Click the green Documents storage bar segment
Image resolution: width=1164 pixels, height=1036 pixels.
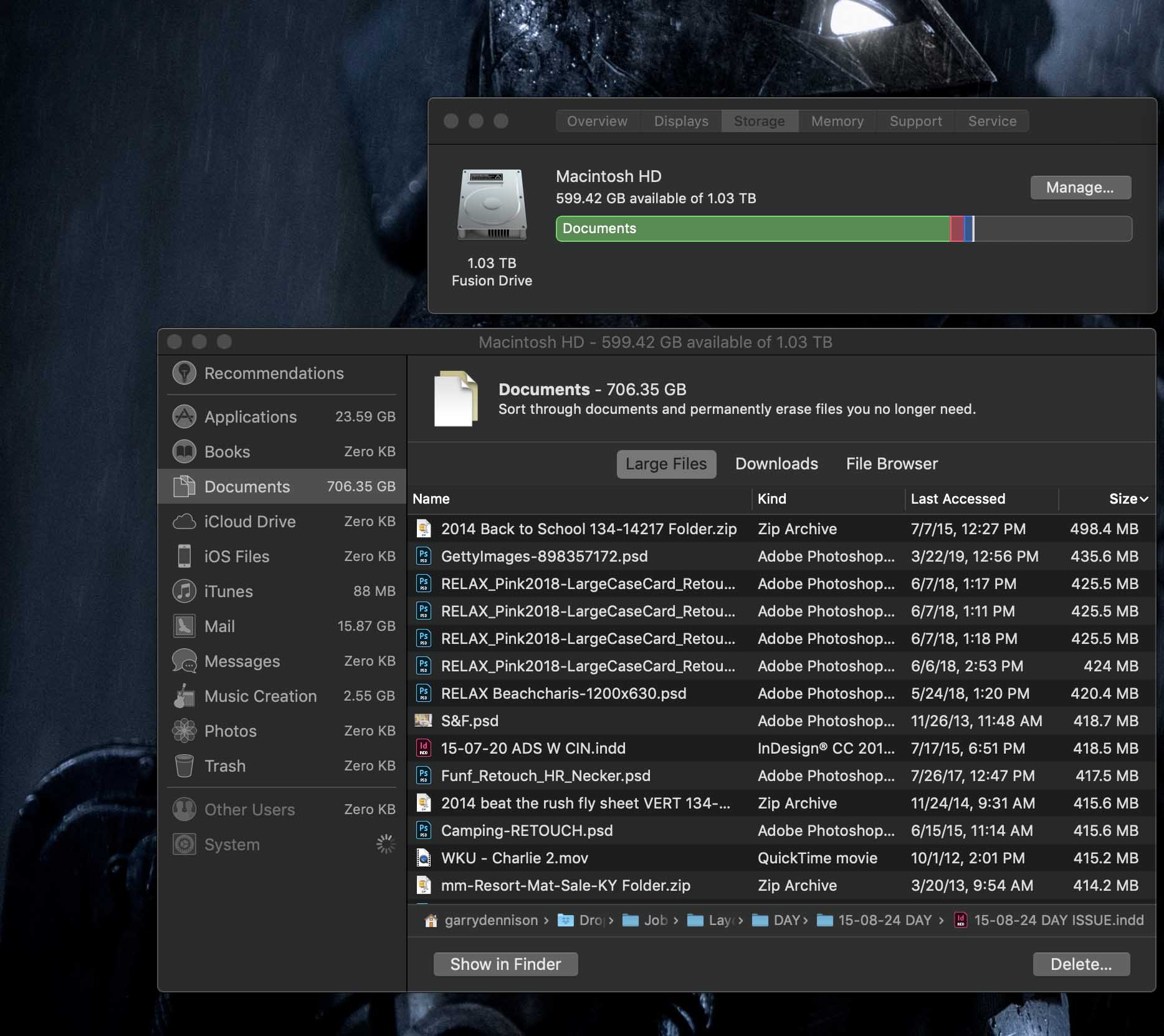point(753,229)
